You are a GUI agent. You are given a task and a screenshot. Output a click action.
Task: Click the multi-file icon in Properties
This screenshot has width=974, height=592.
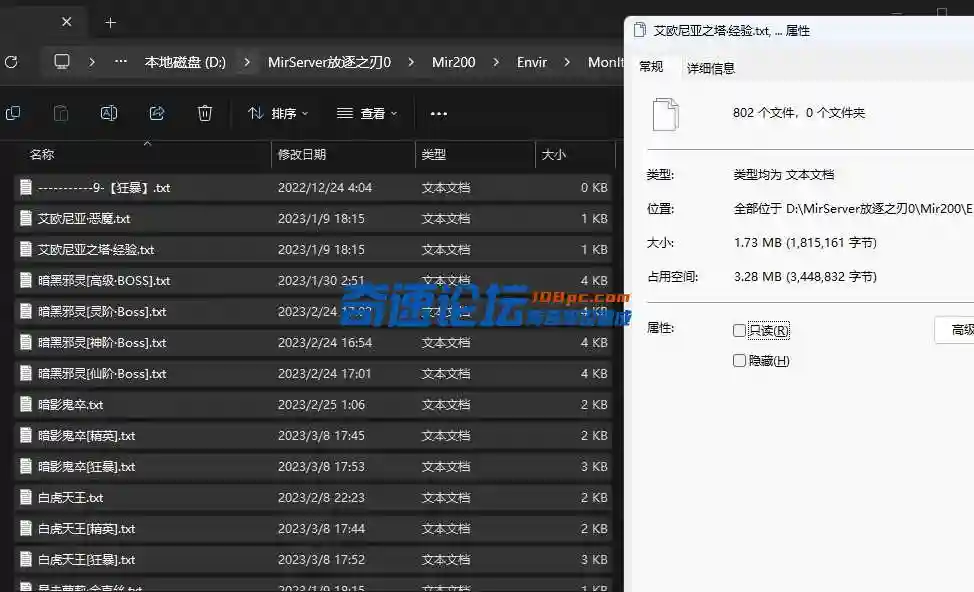[666, 114]
